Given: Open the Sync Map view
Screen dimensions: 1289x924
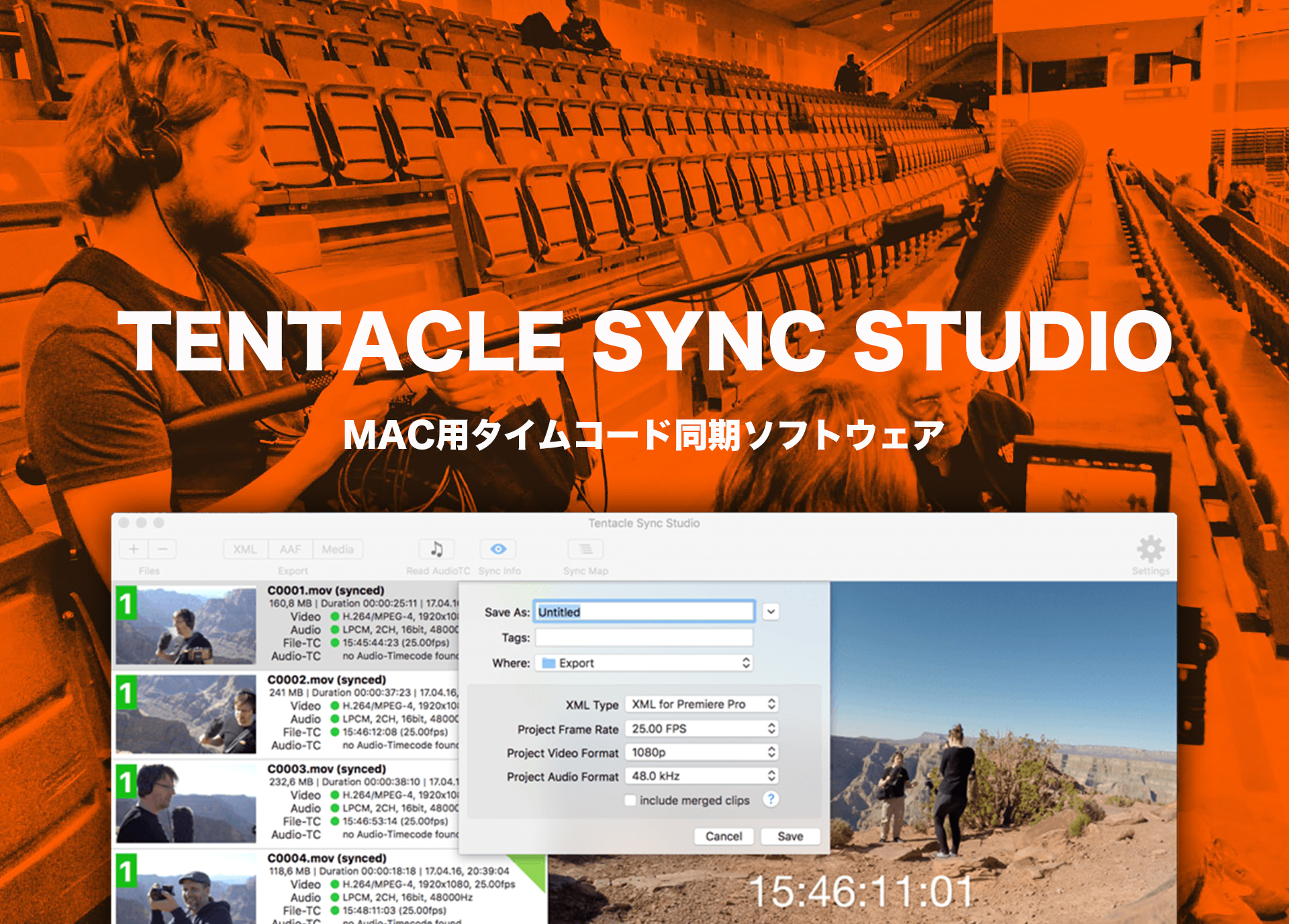Looking at the screenshot, I should click(585, 549).
